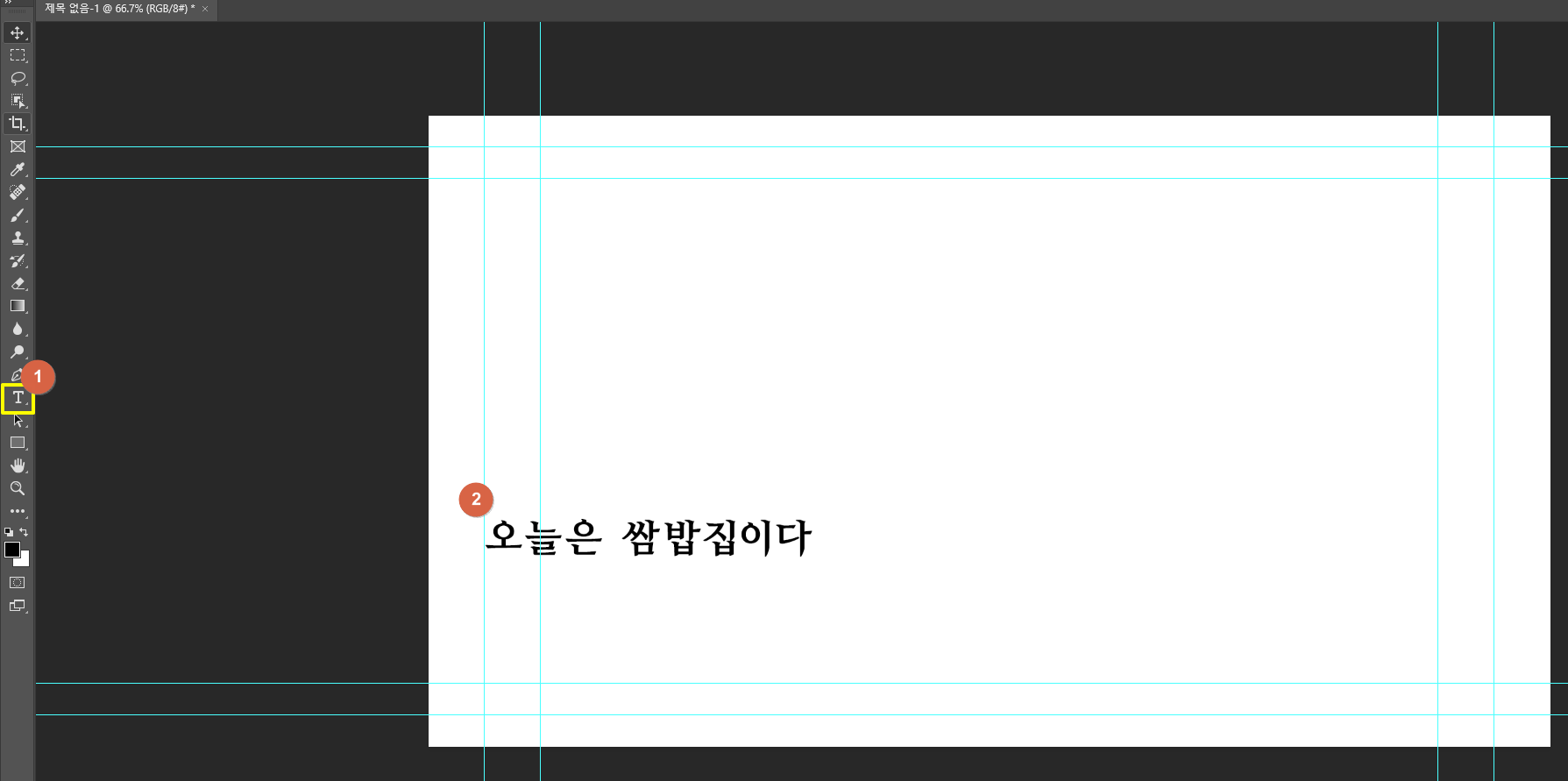Reset to default foreground and background colors
The height and width of the screenshot is (781, 1568).
tap(9, 532)
